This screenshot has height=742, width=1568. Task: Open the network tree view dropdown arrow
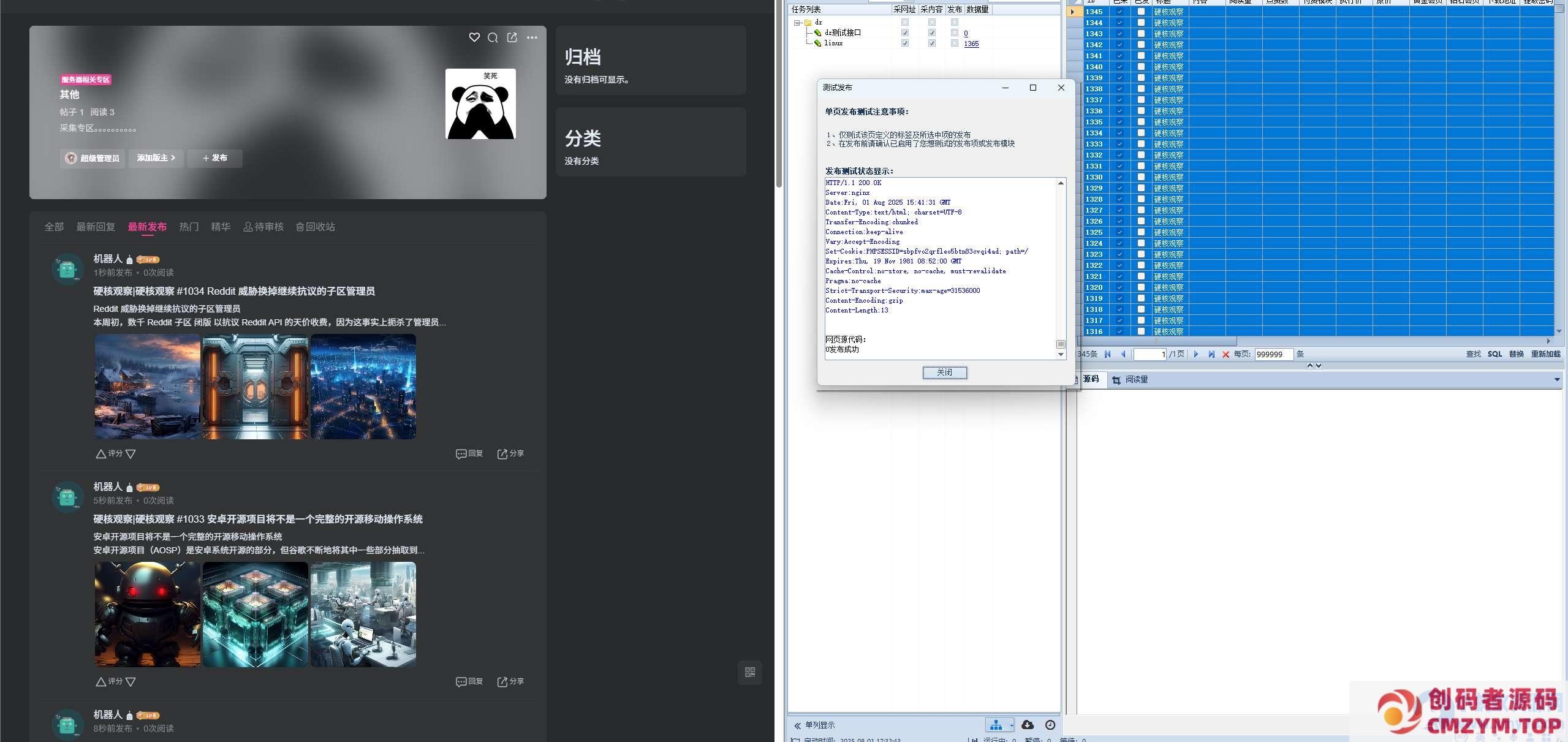tap(1012, 725)
